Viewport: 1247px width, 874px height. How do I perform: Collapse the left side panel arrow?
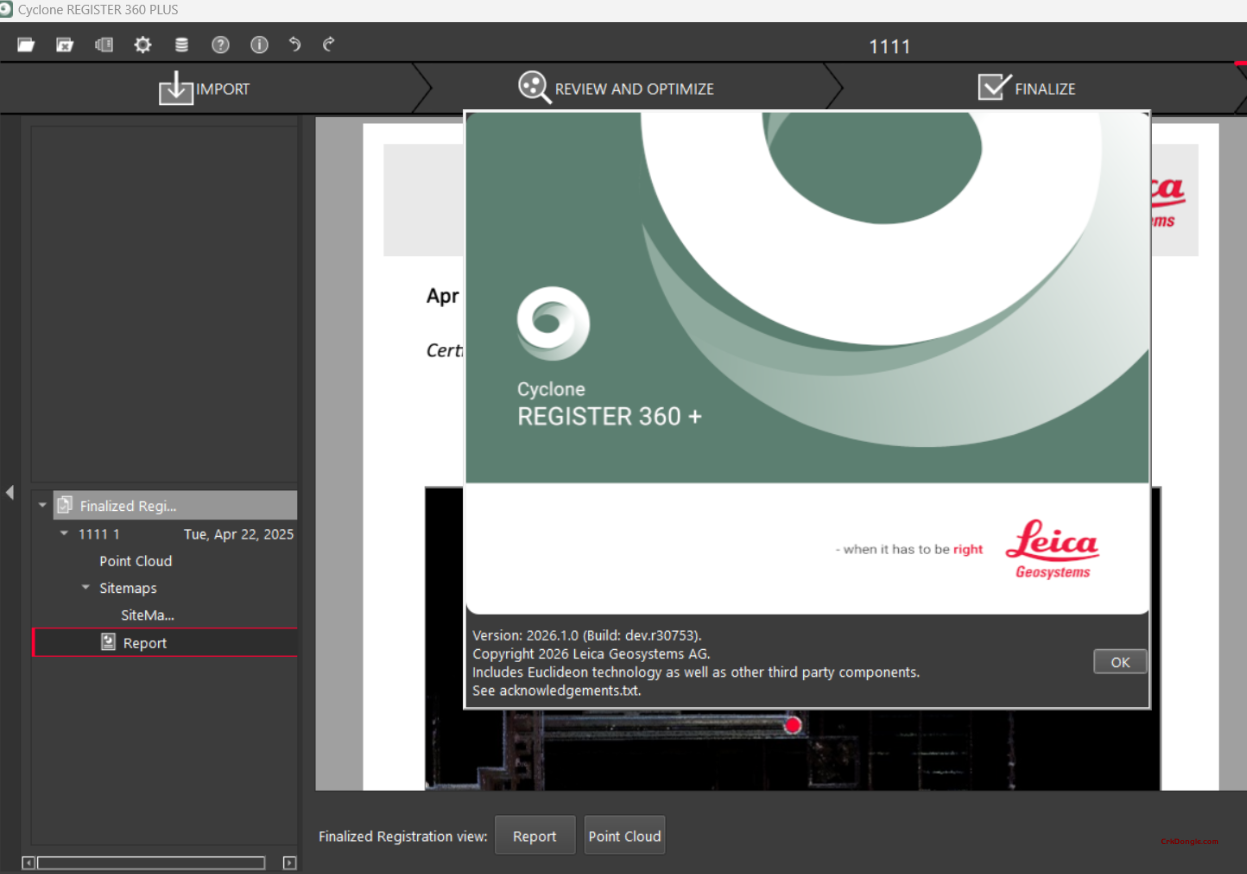click(9, 492)
